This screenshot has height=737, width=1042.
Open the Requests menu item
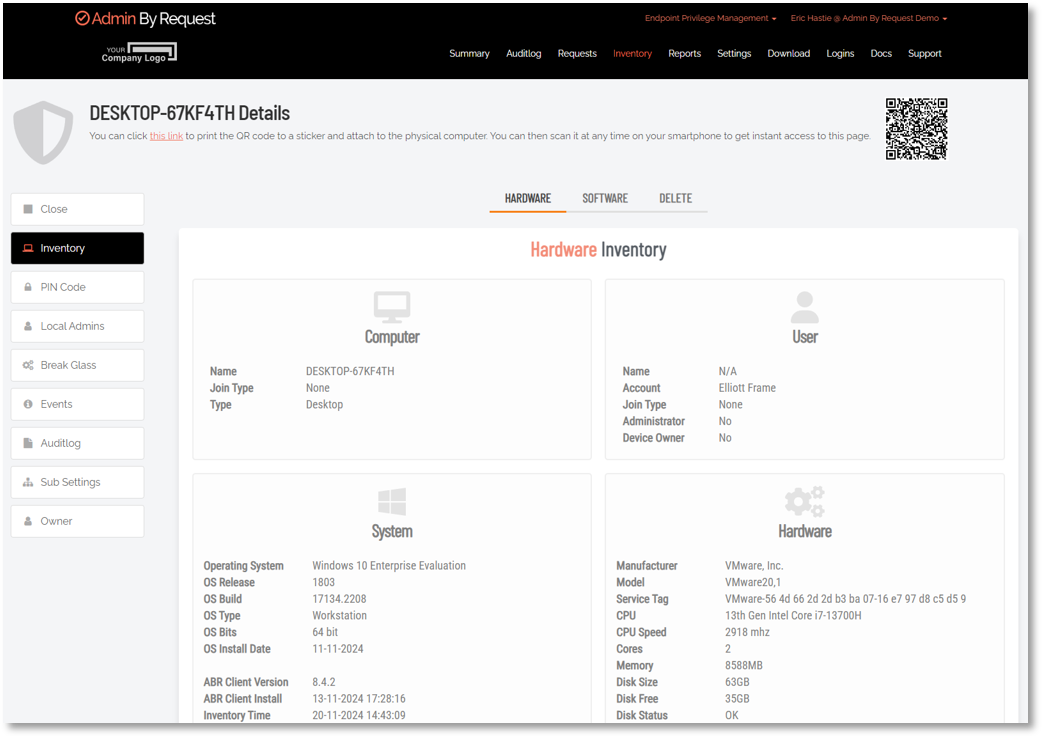(577, 54)
